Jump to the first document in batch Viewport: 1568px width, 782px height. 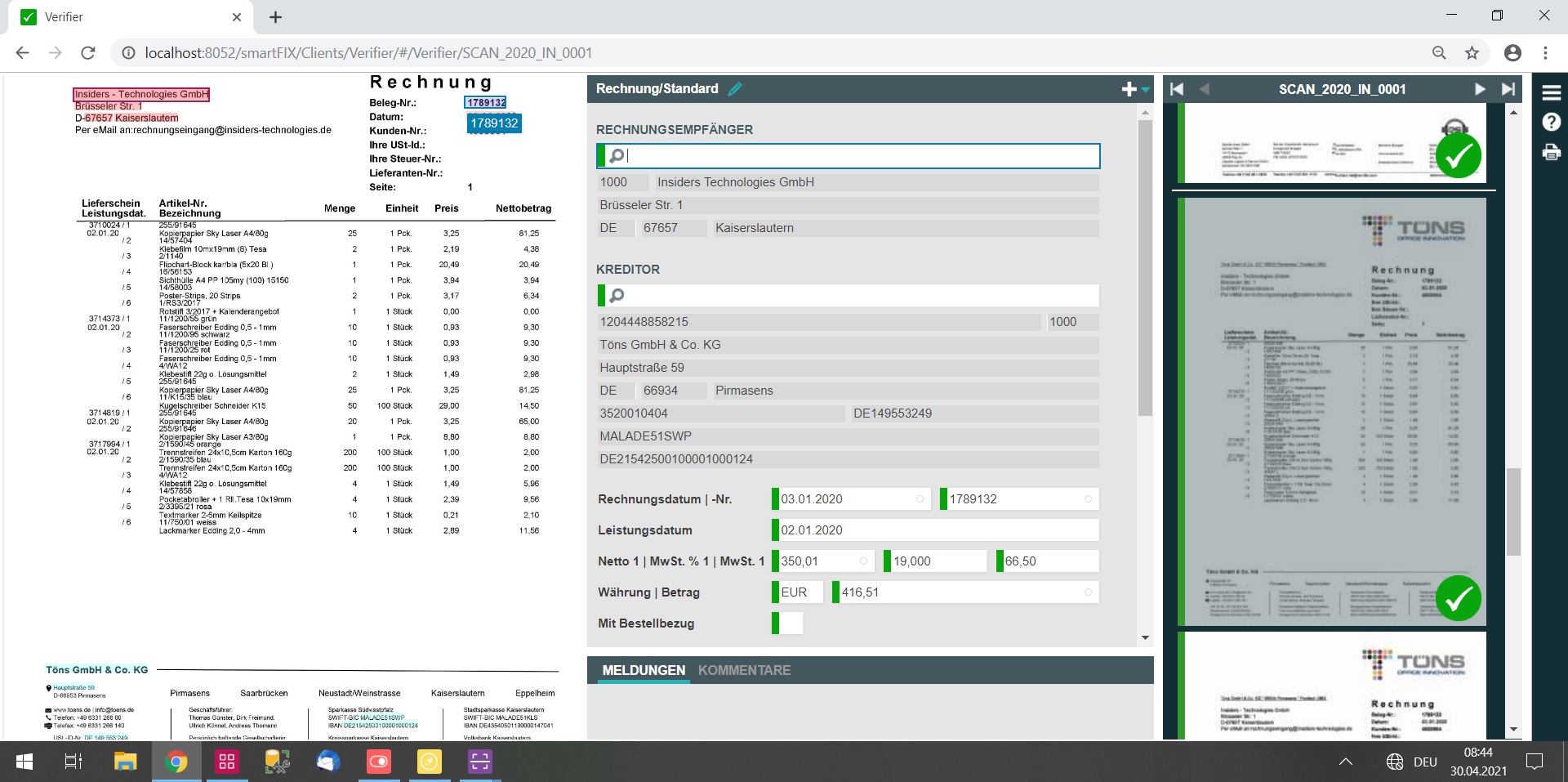[x=1177, y=89]
